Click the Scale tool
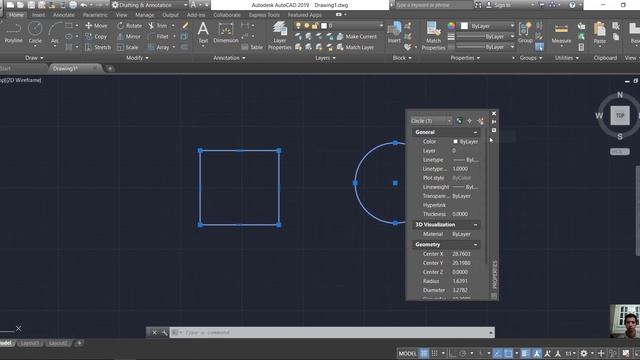 pyautogui.click(x=127, y=47)
